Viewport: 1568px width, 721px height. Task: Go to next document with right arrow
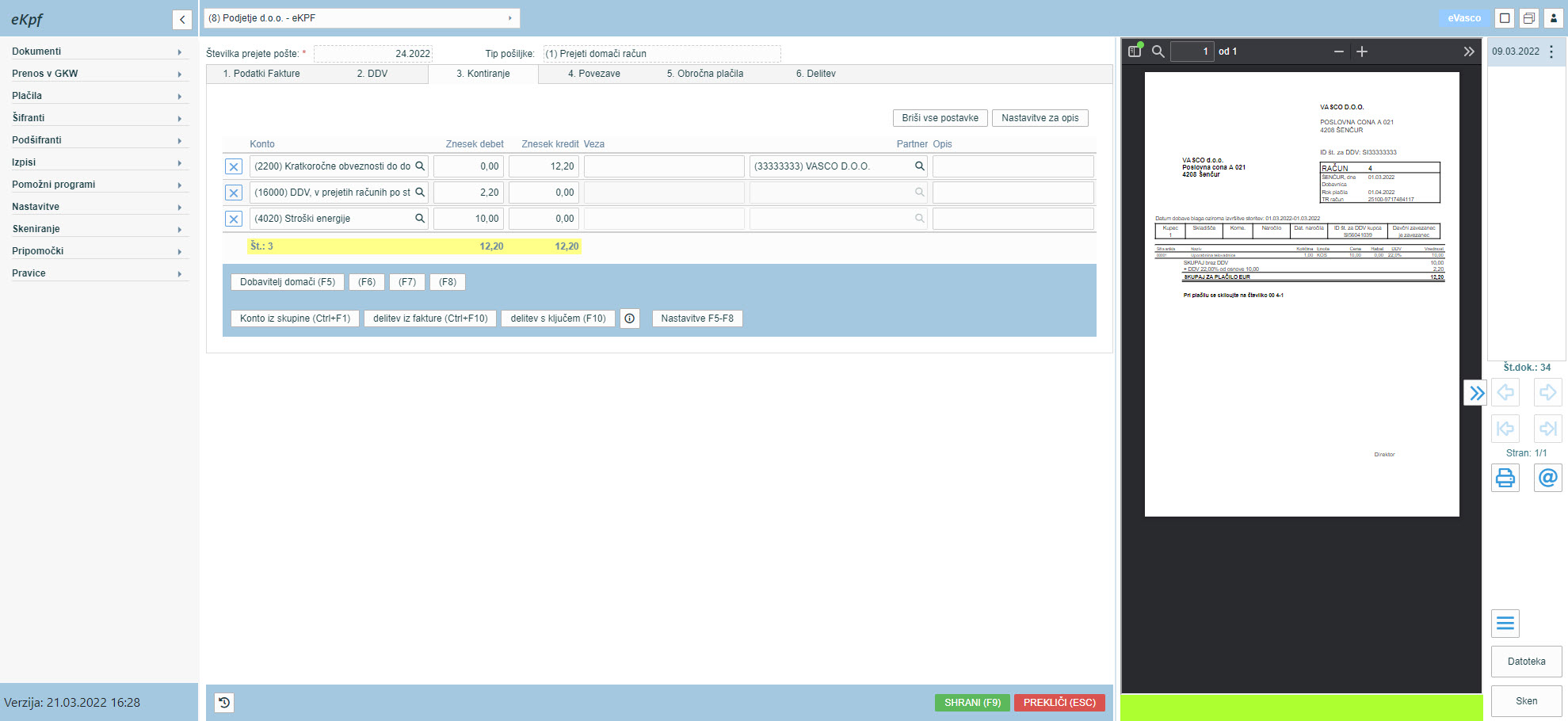[1548, 392]
